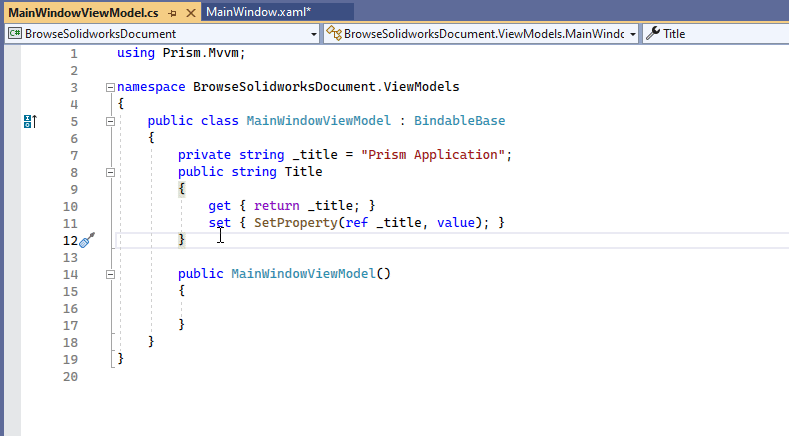Collapse the MainWindowViewModel class on line 5

[110, 121]
